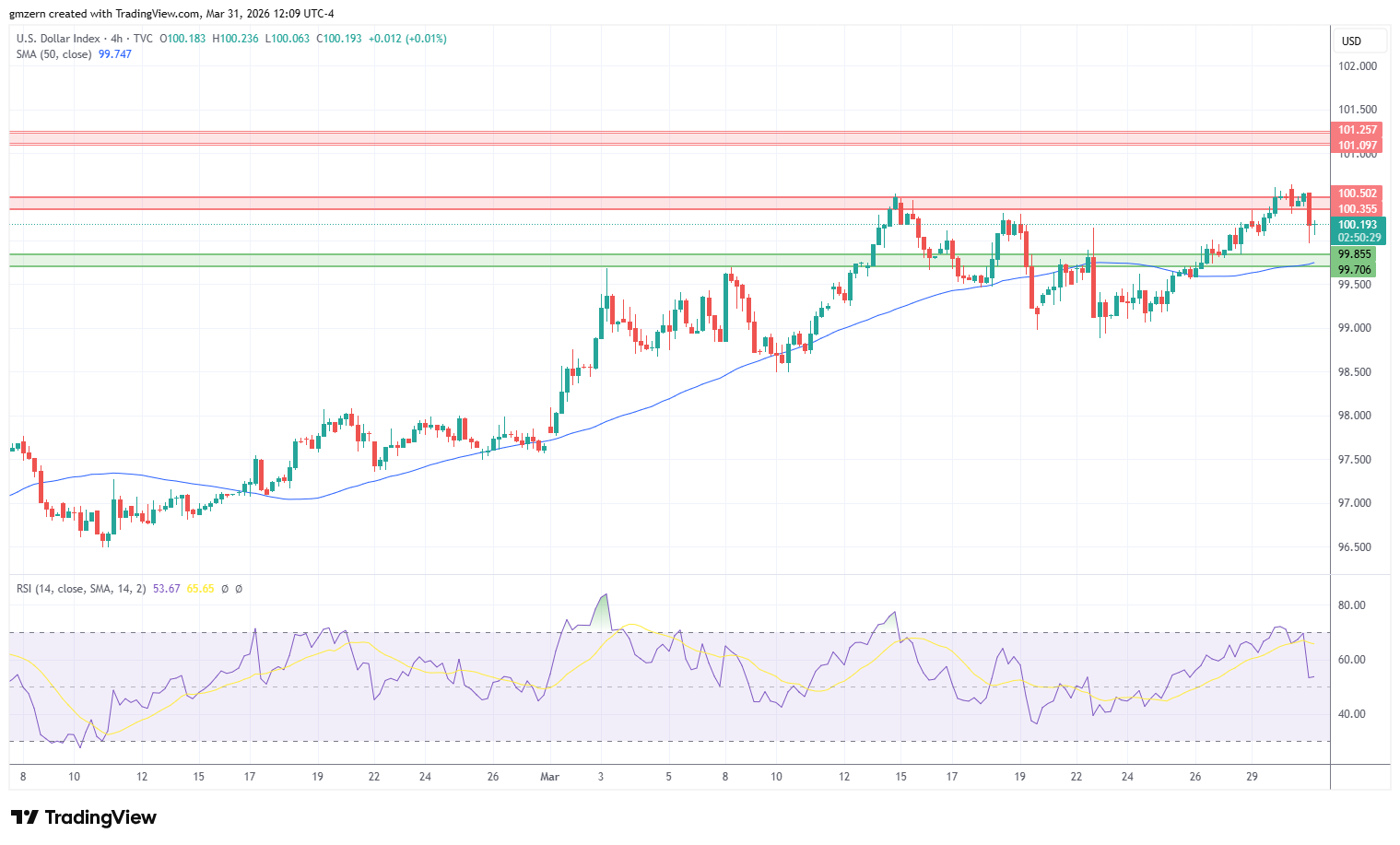Screen dimensions: 1400x845
Task: Click the USD currency label
Action: 1351,41
